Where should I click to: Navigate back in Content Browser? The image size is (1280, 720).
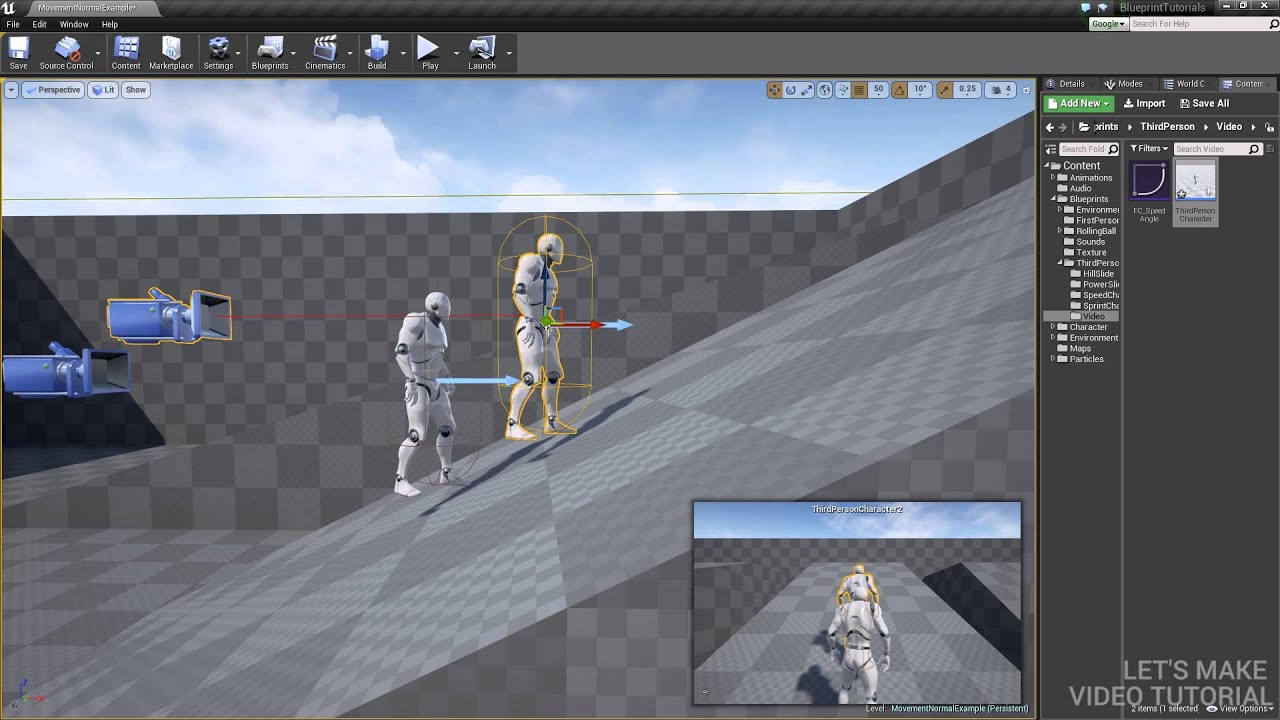click(x=1050, y=127)
